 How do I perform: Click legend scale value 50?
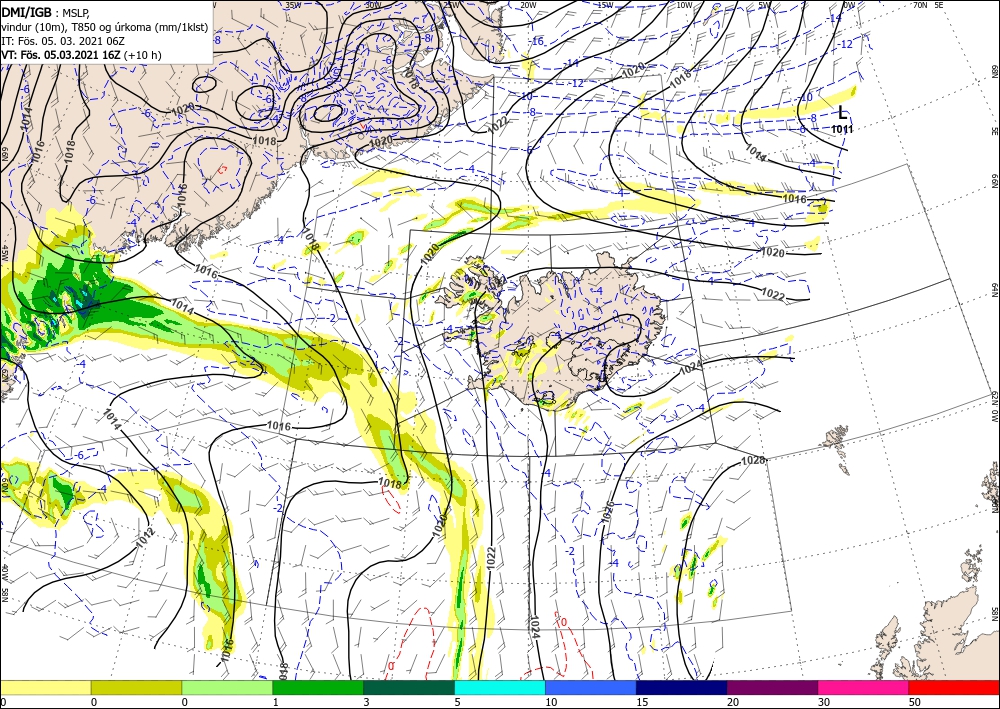pos(914,703)
